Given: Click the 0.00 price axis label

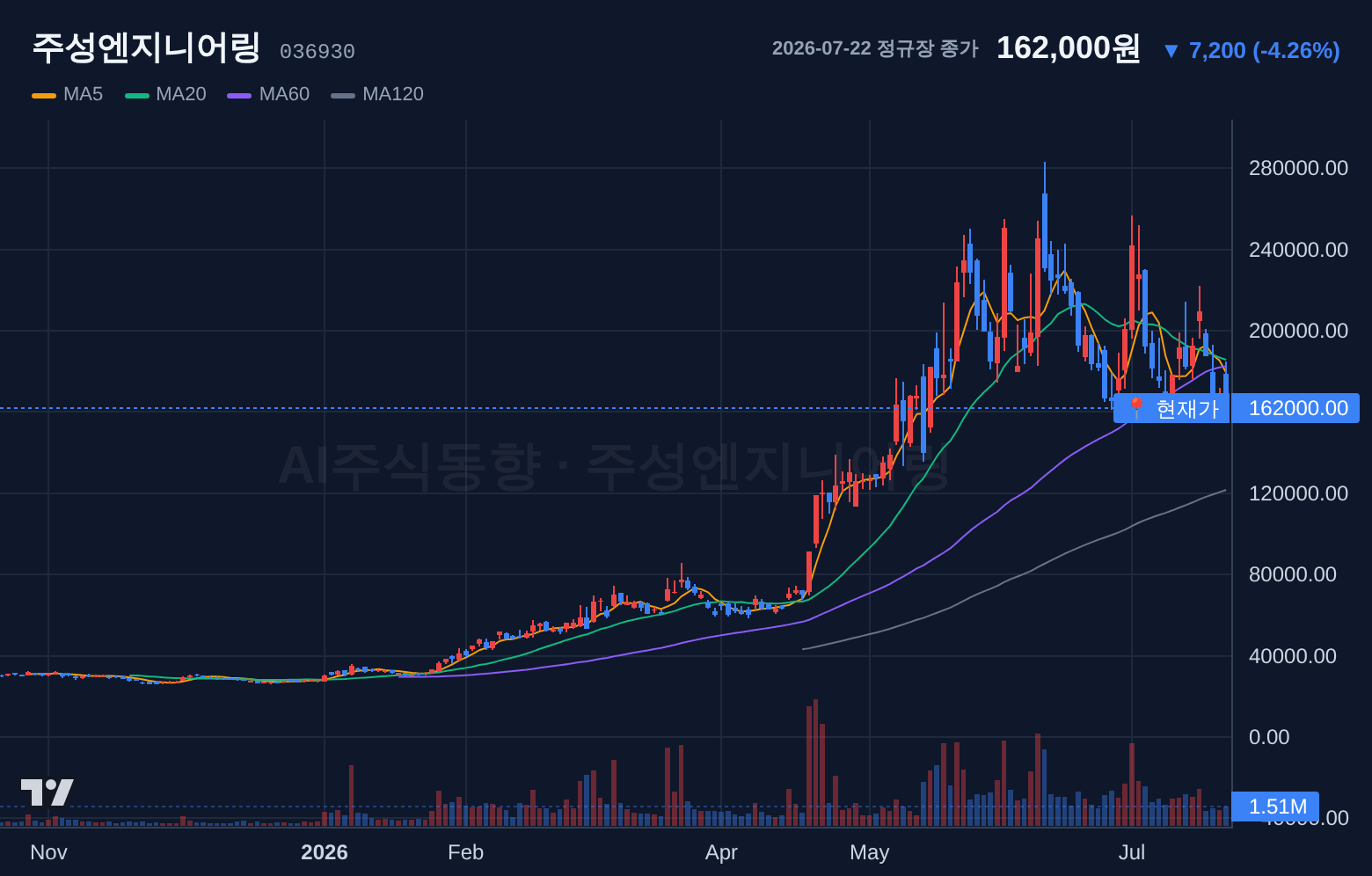Looking at the screenshot, I should [x=1269, y=737].
